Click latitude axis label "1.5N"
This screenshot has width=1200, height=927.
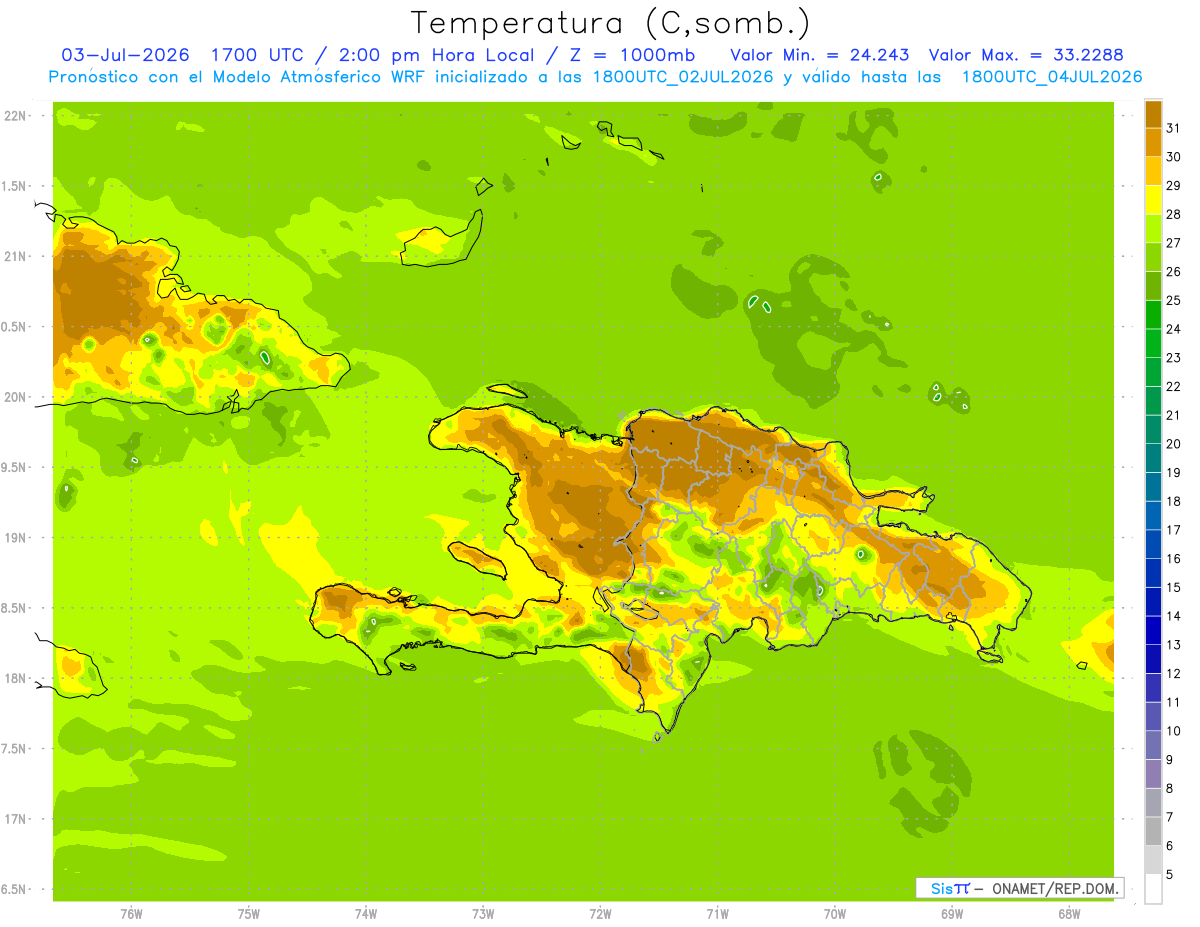(x=15, y=186)
